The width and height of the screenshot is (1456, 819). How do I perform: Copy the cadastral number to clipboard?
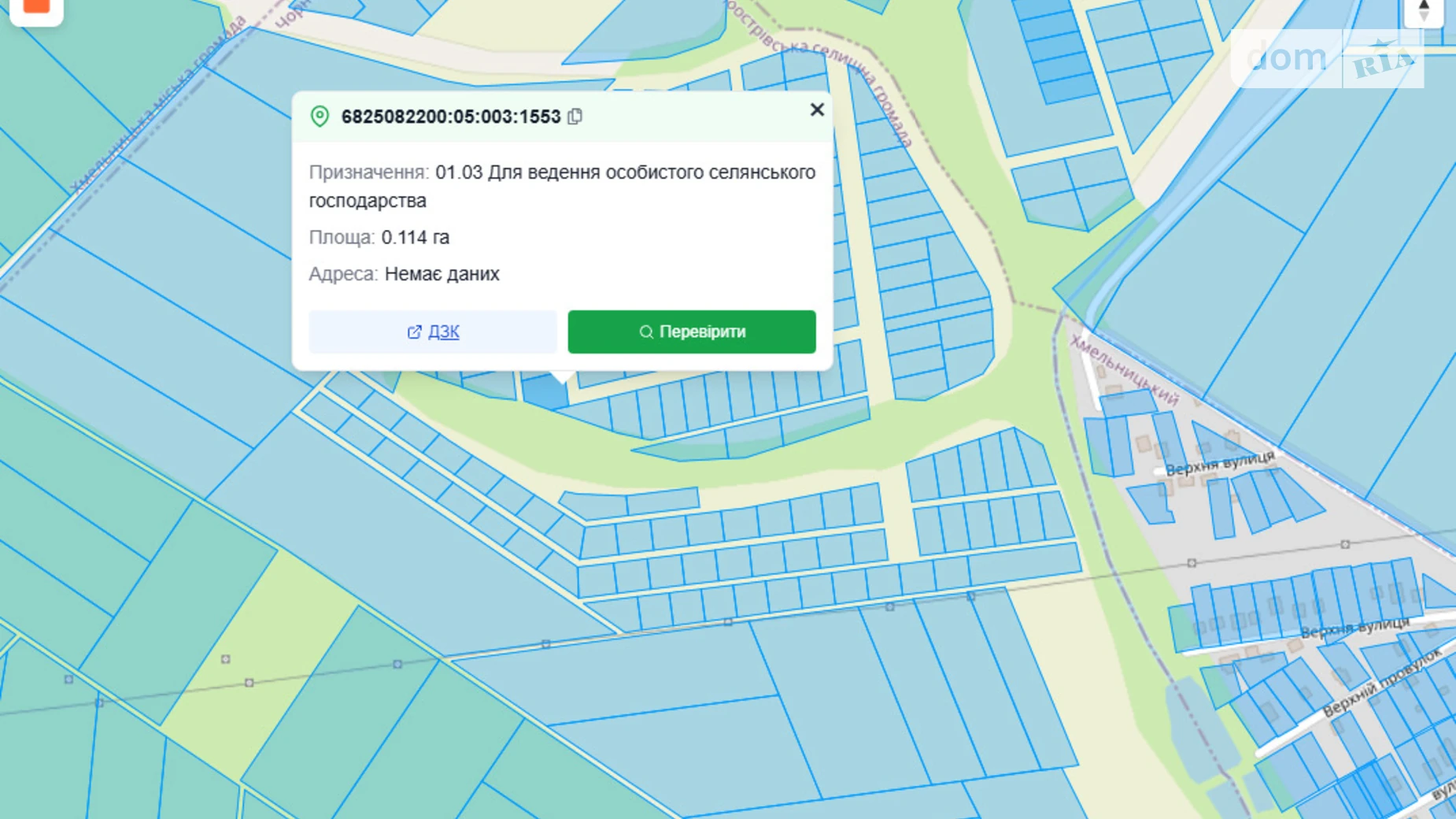tap(575, 117)
